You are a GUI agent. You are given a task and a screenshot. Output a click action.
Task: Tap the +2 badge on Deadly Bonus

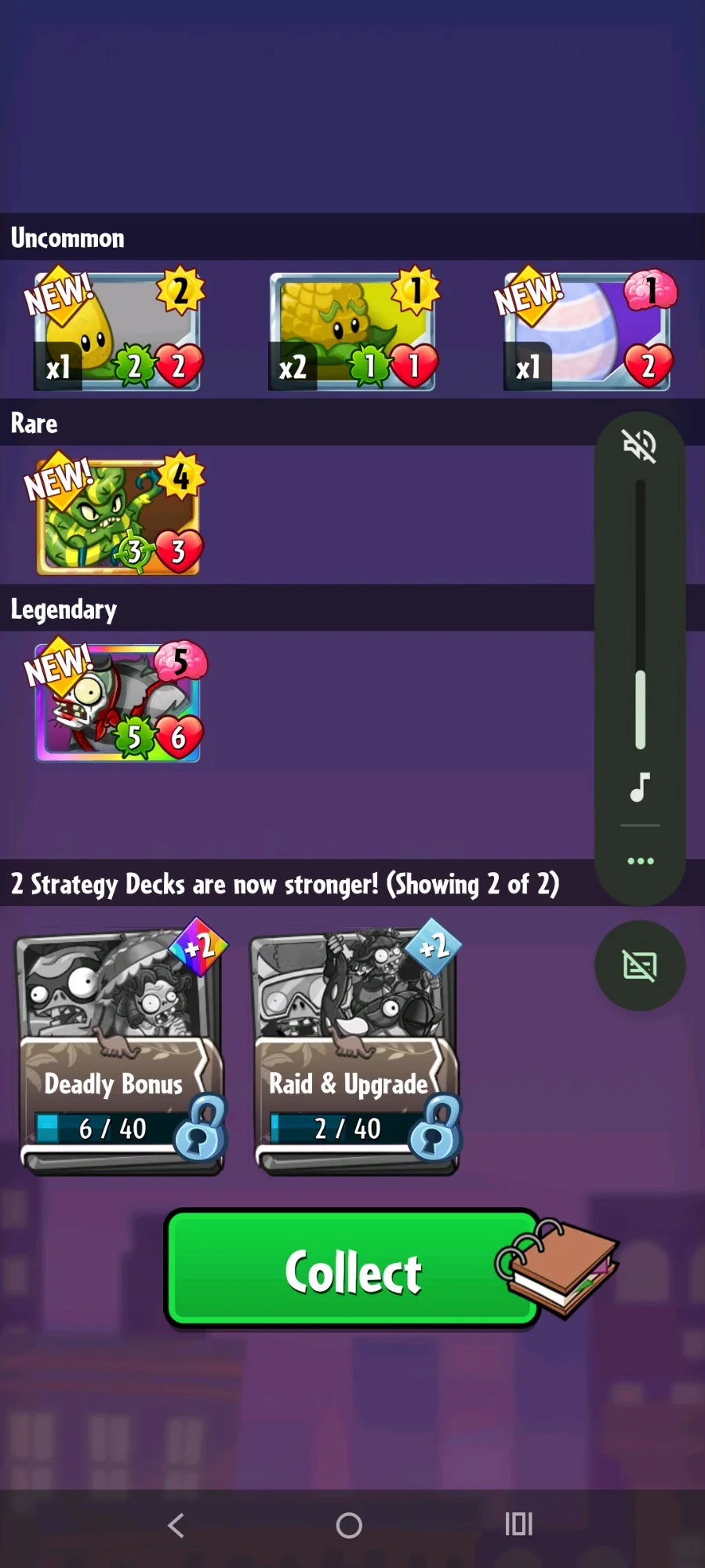click(198, 948)
